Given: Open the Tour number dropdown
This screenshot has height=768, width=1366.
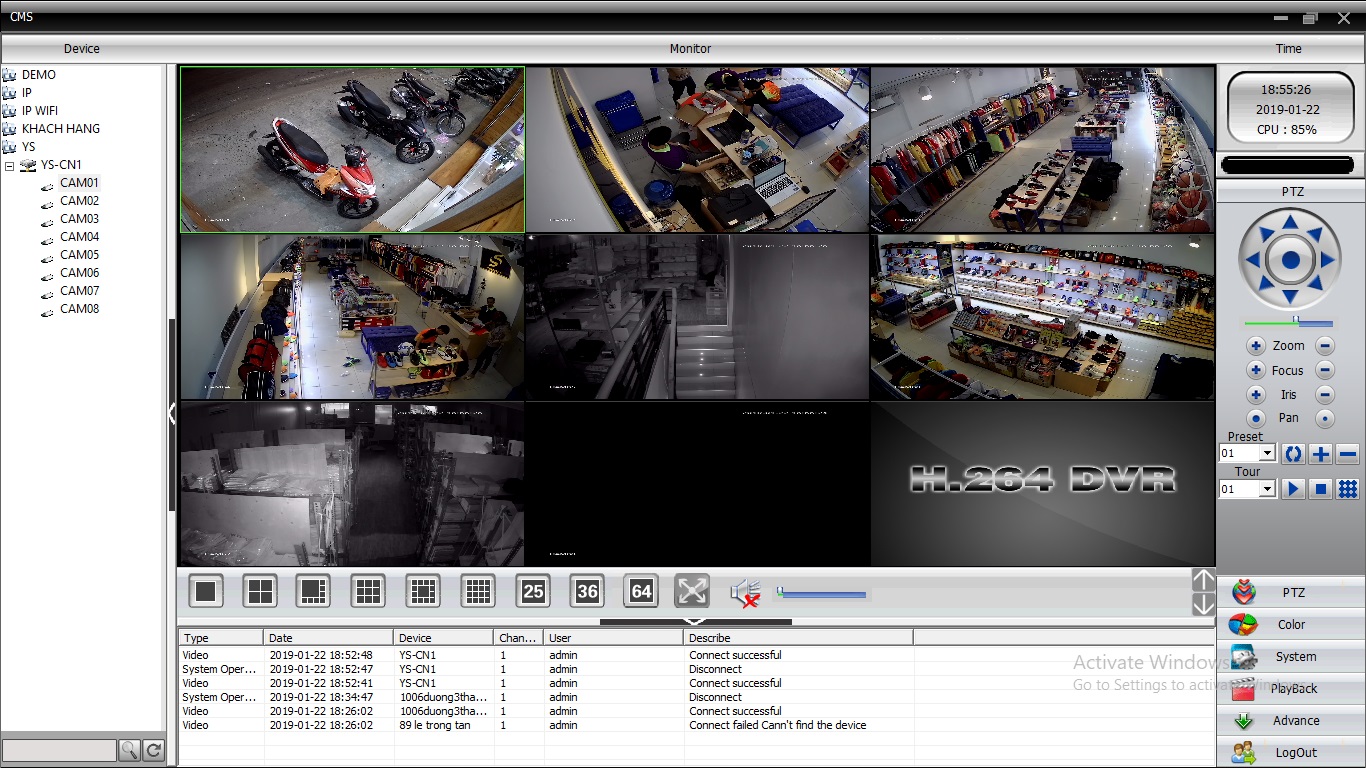Looking at the screenshot, I should pos(1268,488).
